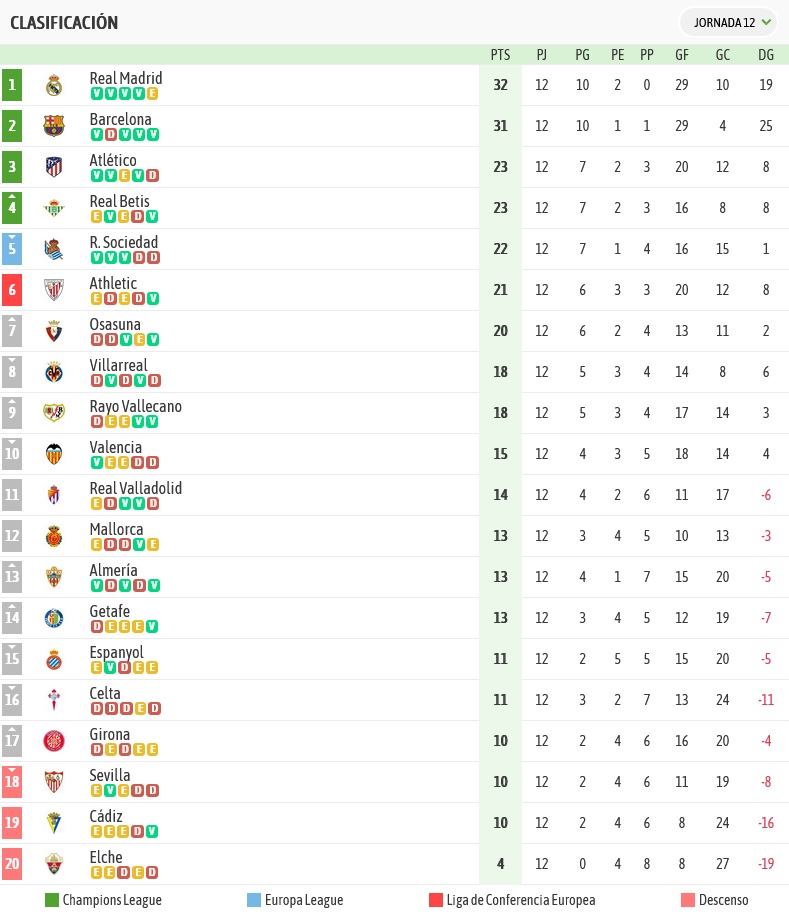Screen dimensions: 789x915
Task: Open the Rayo Vallecano team page
Action: click(x=135, y=406)
